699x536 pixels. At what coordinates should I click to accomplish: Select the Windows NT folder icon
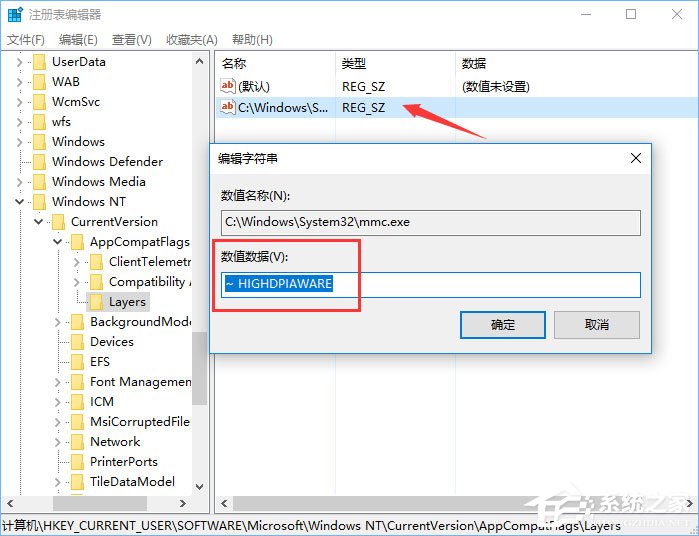39,202
